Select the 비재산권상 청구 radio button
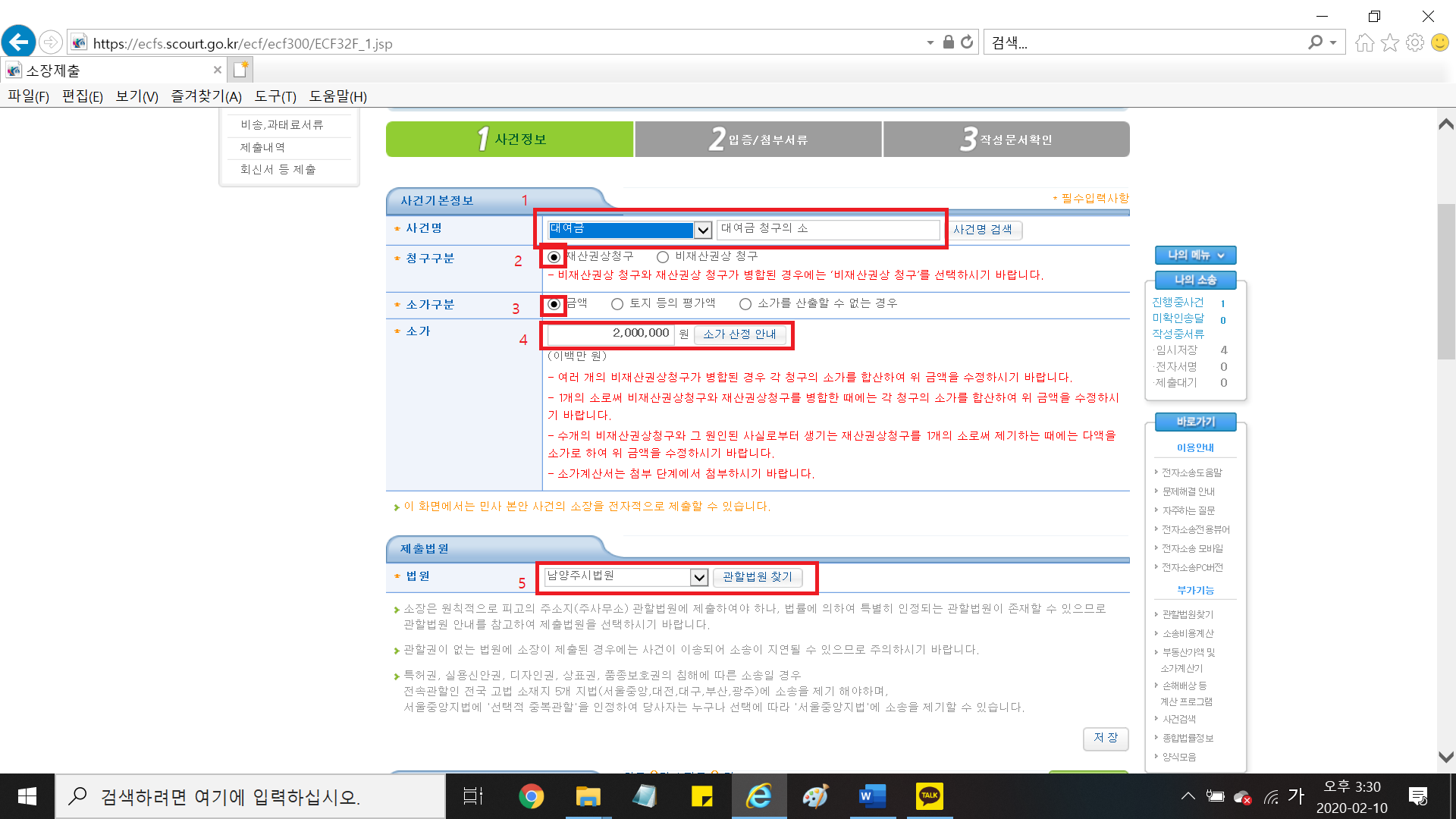 click(663, 257)
